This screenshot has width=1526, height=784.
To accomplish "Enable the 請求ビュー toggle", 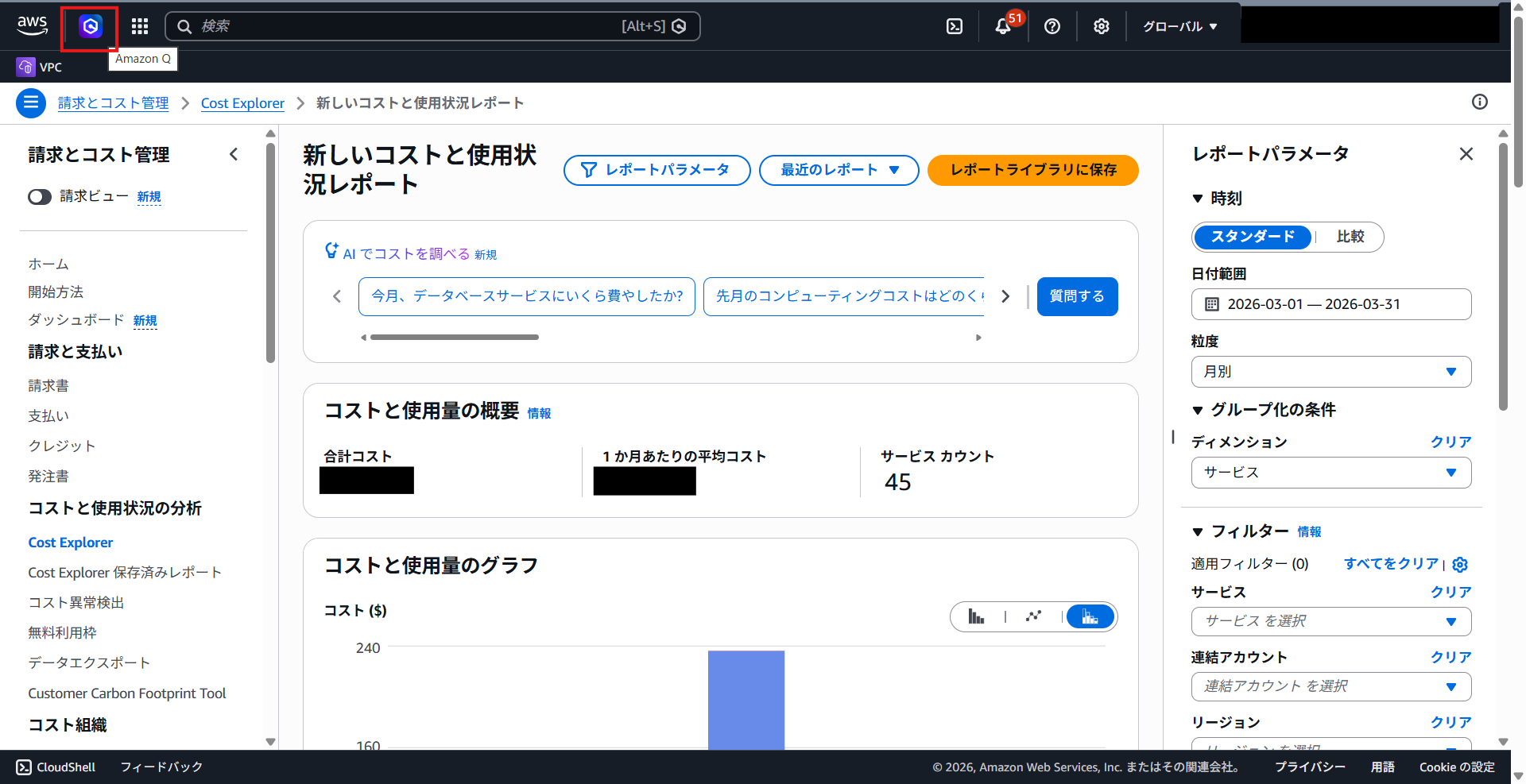I will [39, 196].
